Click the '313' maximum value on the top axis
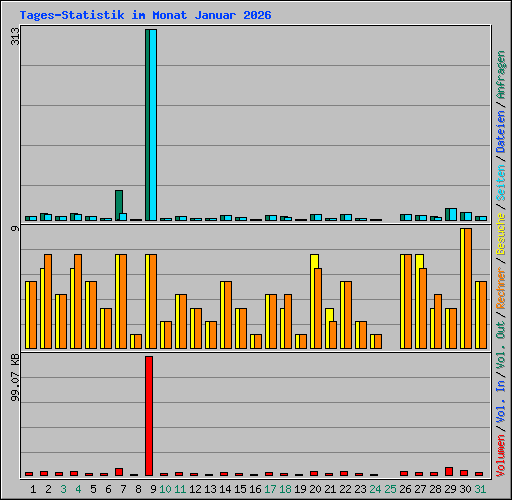 pyautogui.click(x=15, y=37)
